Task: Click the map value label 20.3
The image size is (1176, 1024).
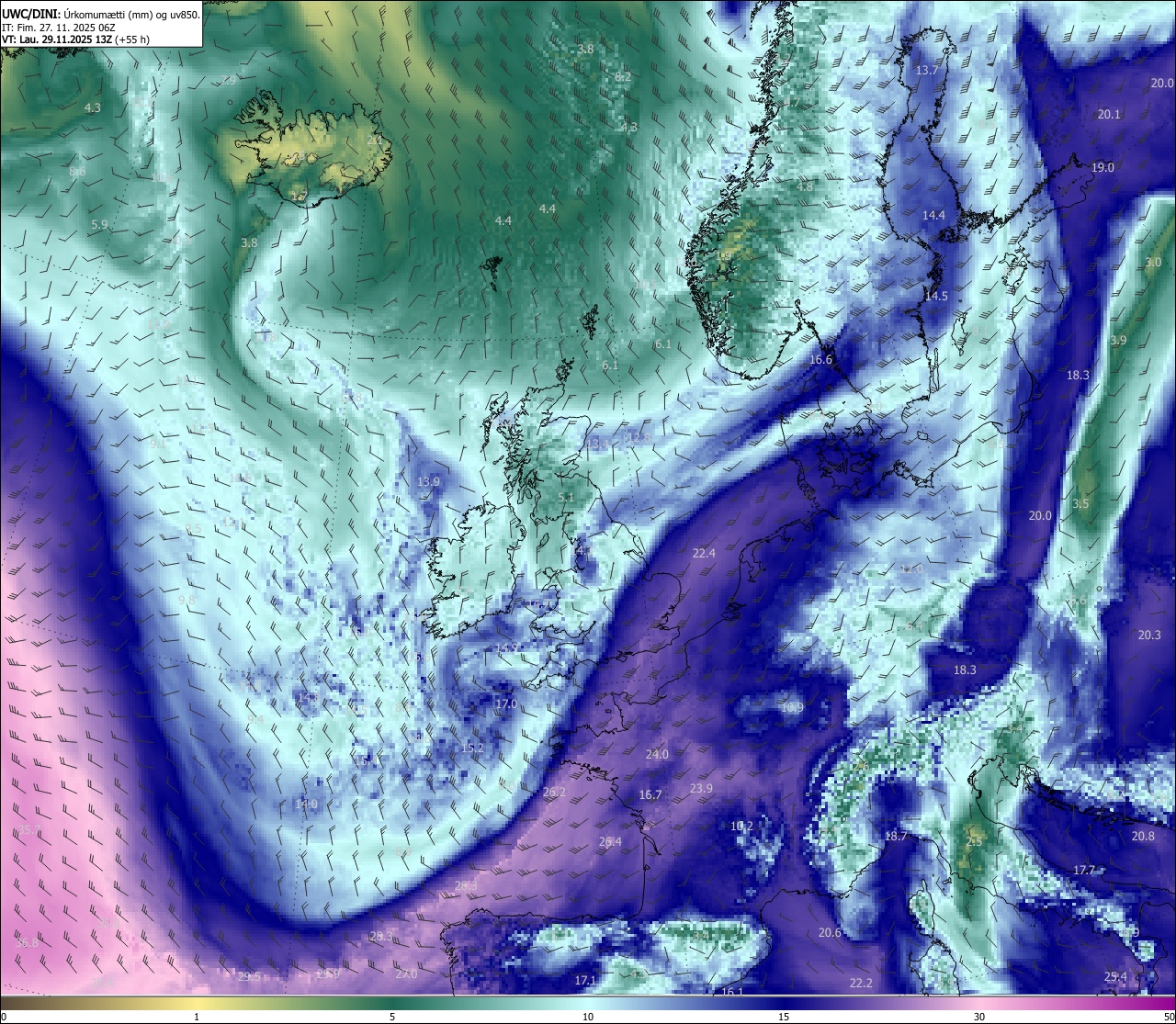Action: pyautogui.click(x=1149, y=635)
